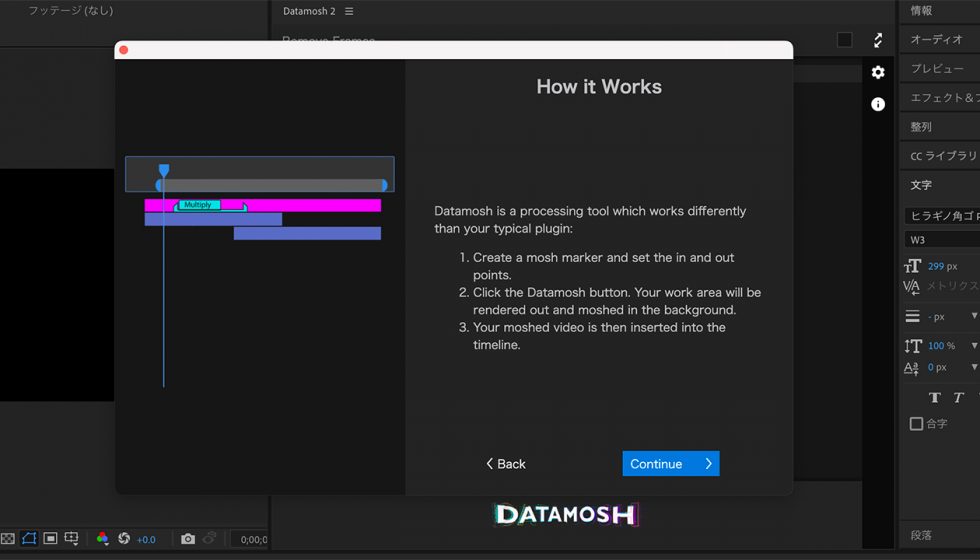
Task: Toggle mask and shape path visibility
Action: click(x=29, y=538)
